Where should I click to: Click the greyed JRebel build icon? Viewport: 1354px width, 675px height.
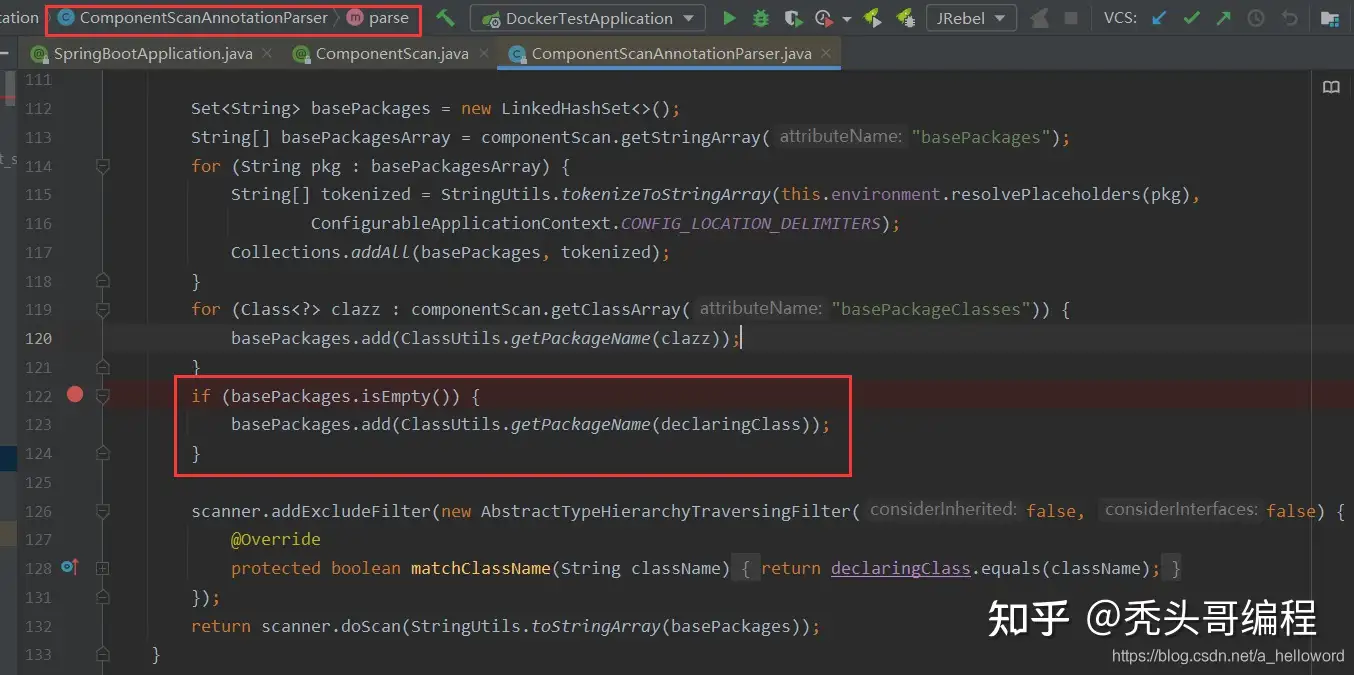[1040, 18]
